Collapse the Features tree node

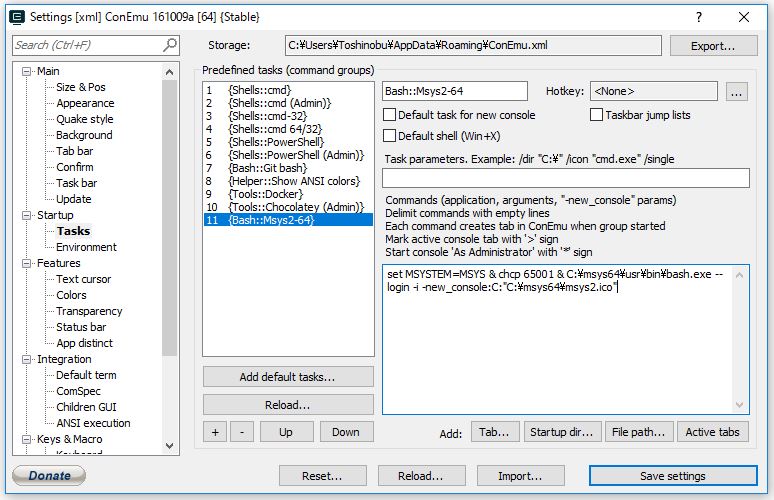26,264
